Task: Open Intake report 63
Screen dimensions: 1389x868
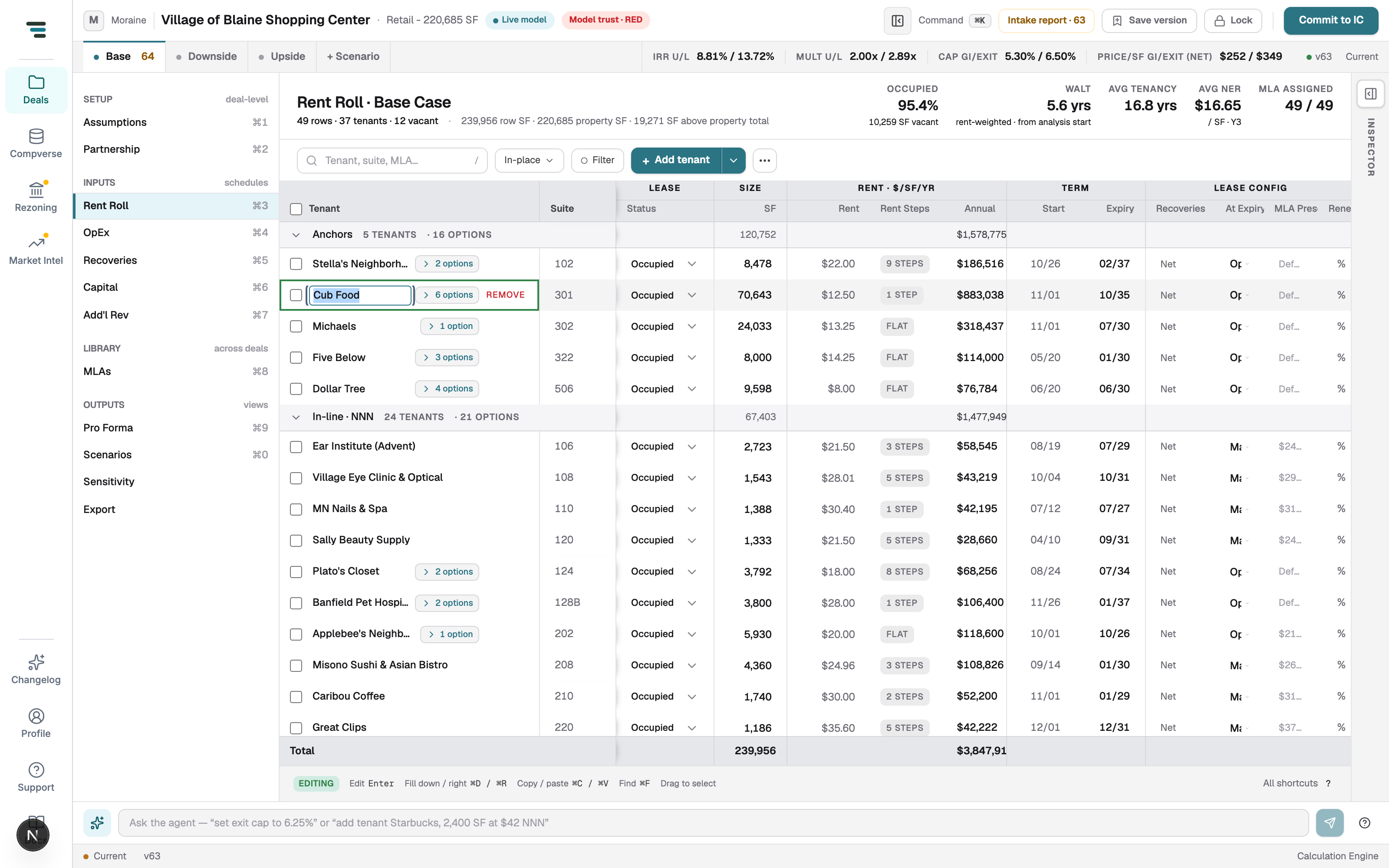Action: [x=1046, y=21]
